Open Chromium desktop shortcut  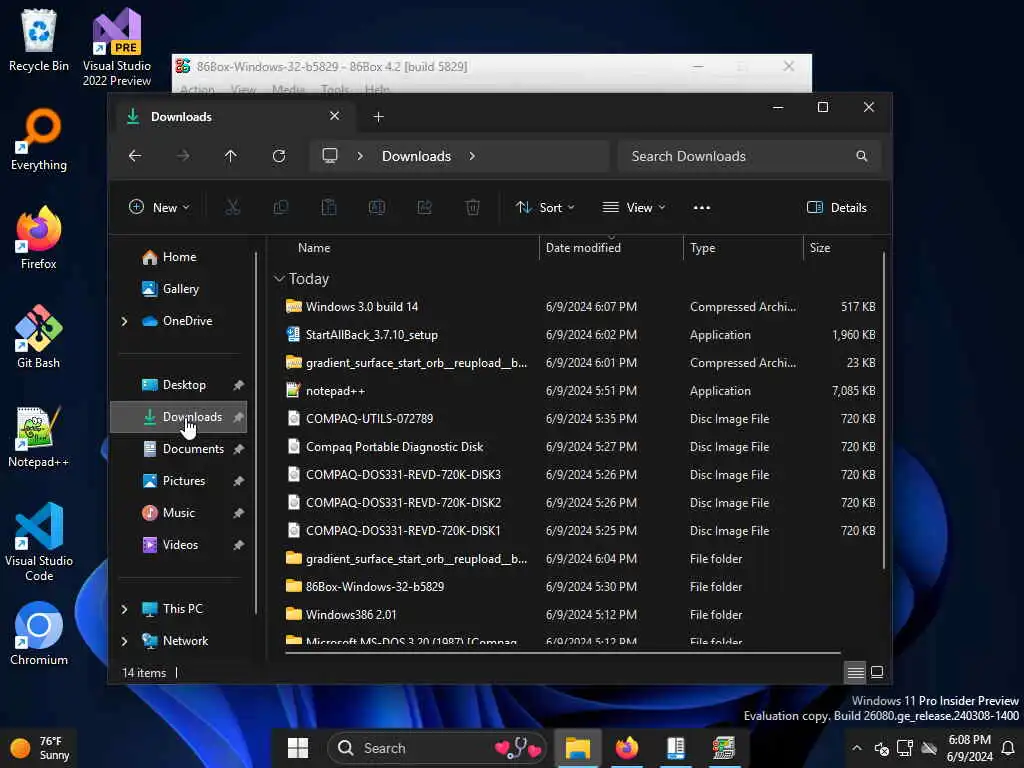(x=39, y=634)
